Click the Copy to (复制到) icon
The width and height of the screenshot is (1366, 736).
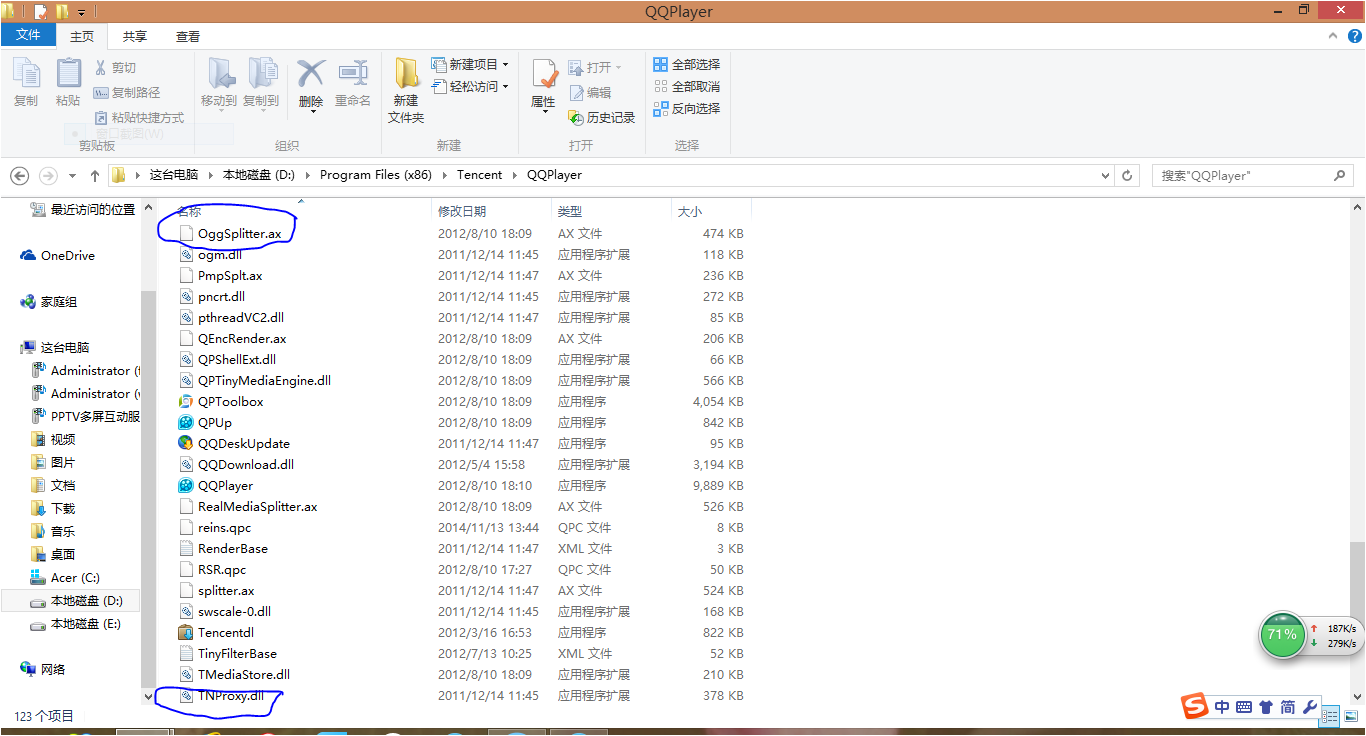click(261, 74)
